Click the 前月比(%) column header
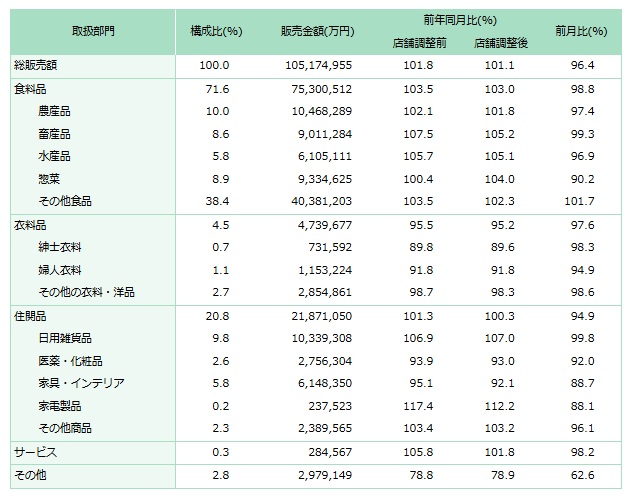This screenshot has height=501, width=641. click(581, 31)
